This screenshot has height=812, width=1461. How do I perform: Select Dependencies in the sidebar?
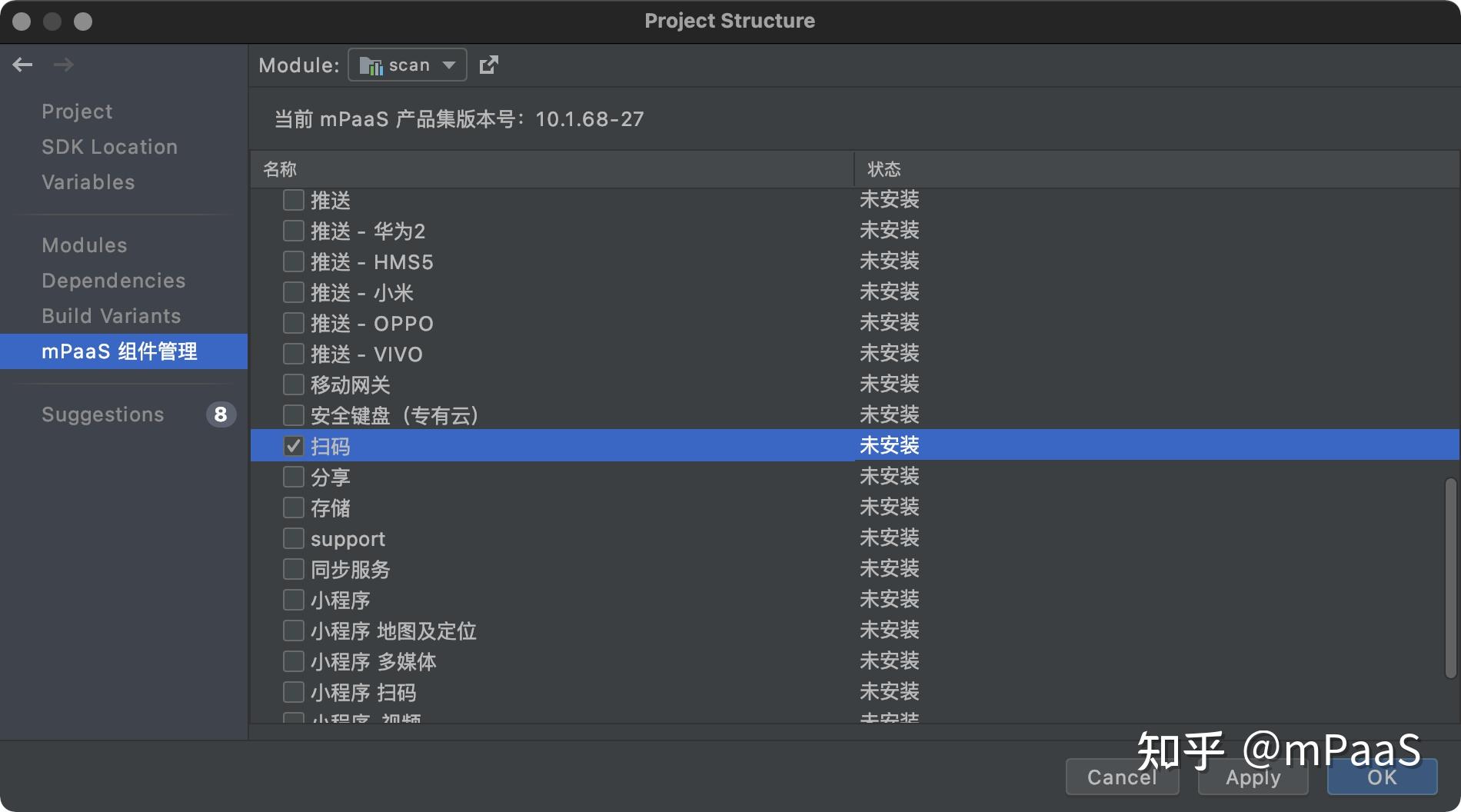(x=113, y=280)
